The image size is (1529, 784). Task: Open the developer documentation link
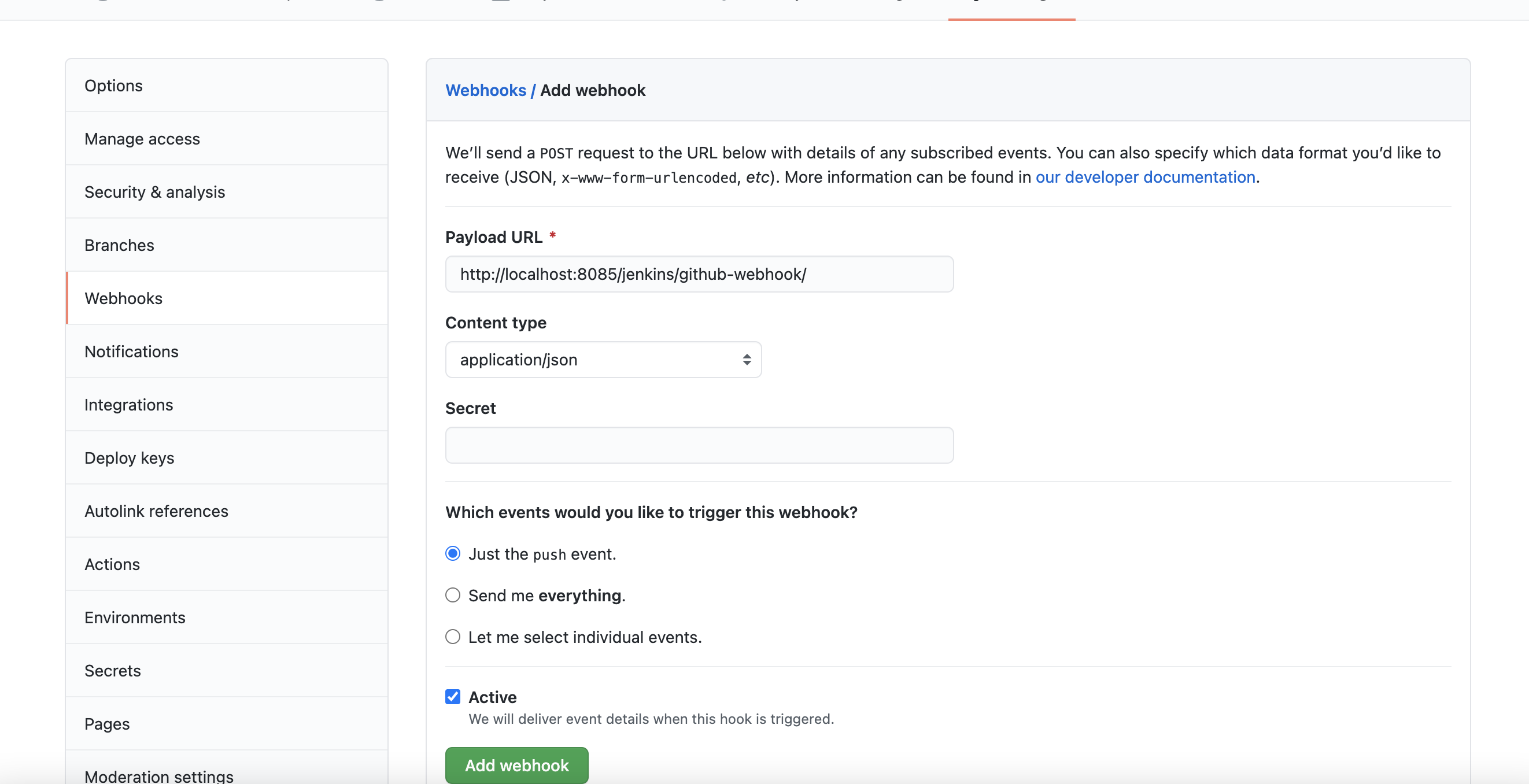(x=1145, y=177)
